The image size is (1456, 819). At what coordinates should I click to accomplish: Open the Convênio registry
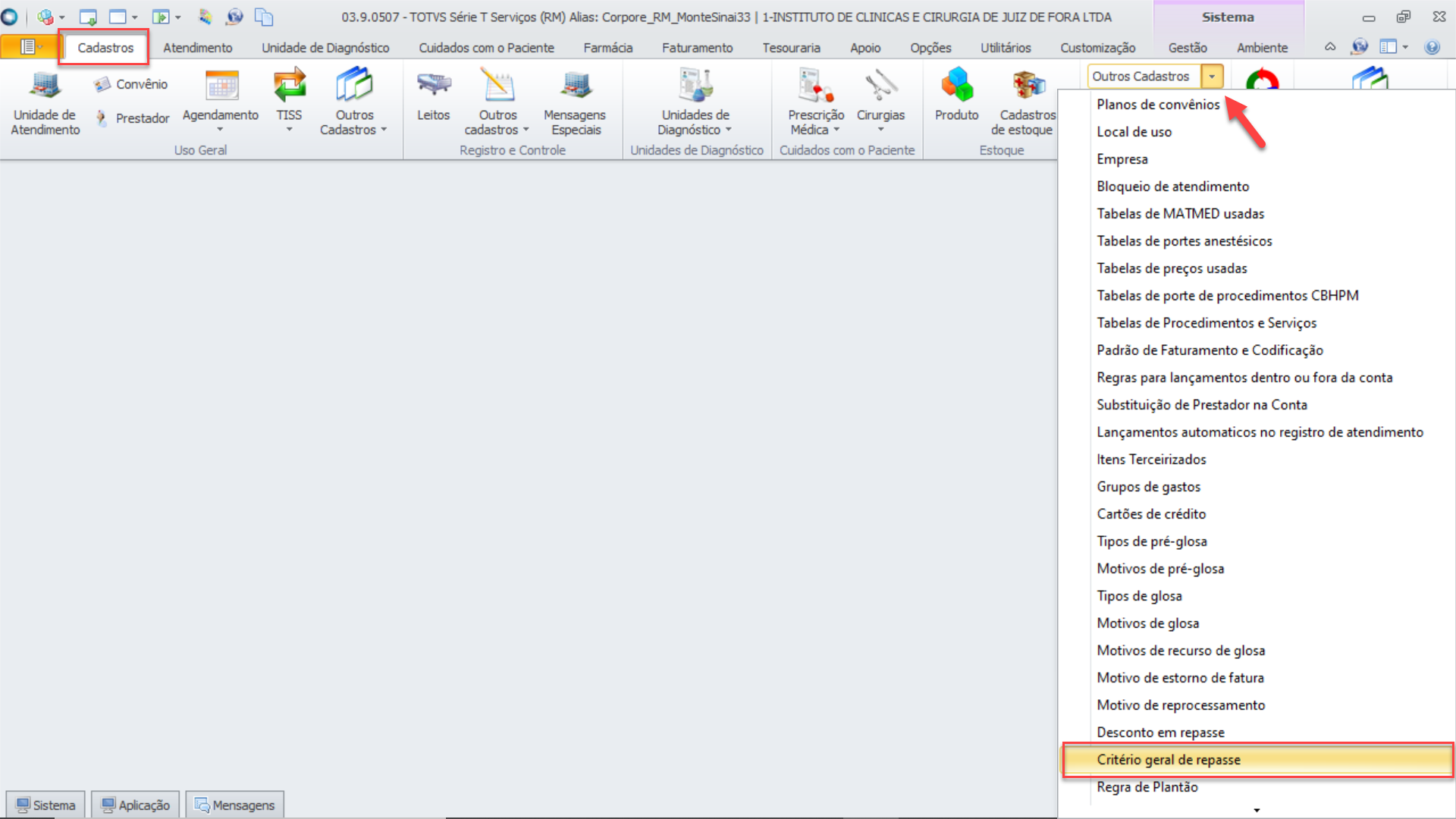pos(130,84)
